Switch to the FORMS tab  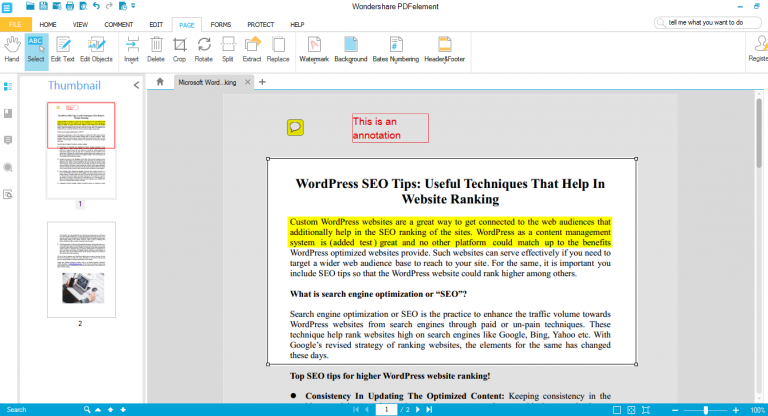(221, 24)
